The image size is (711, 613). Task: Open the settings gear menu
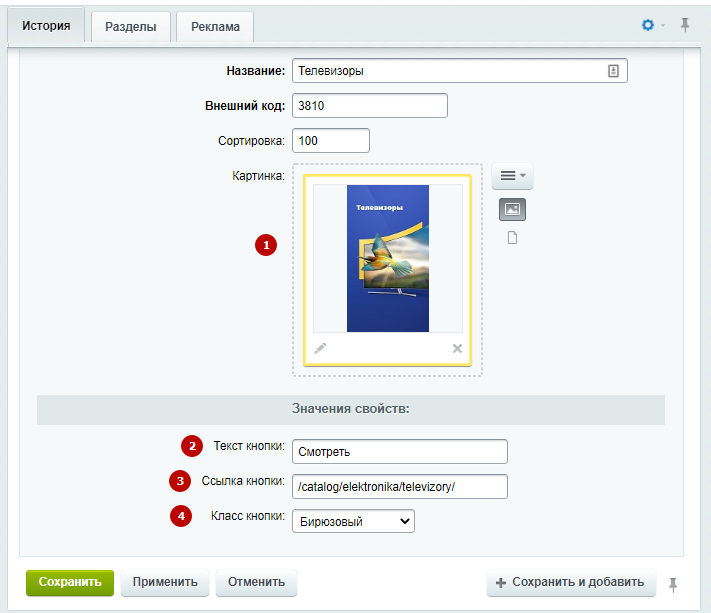tap(648, 25)
